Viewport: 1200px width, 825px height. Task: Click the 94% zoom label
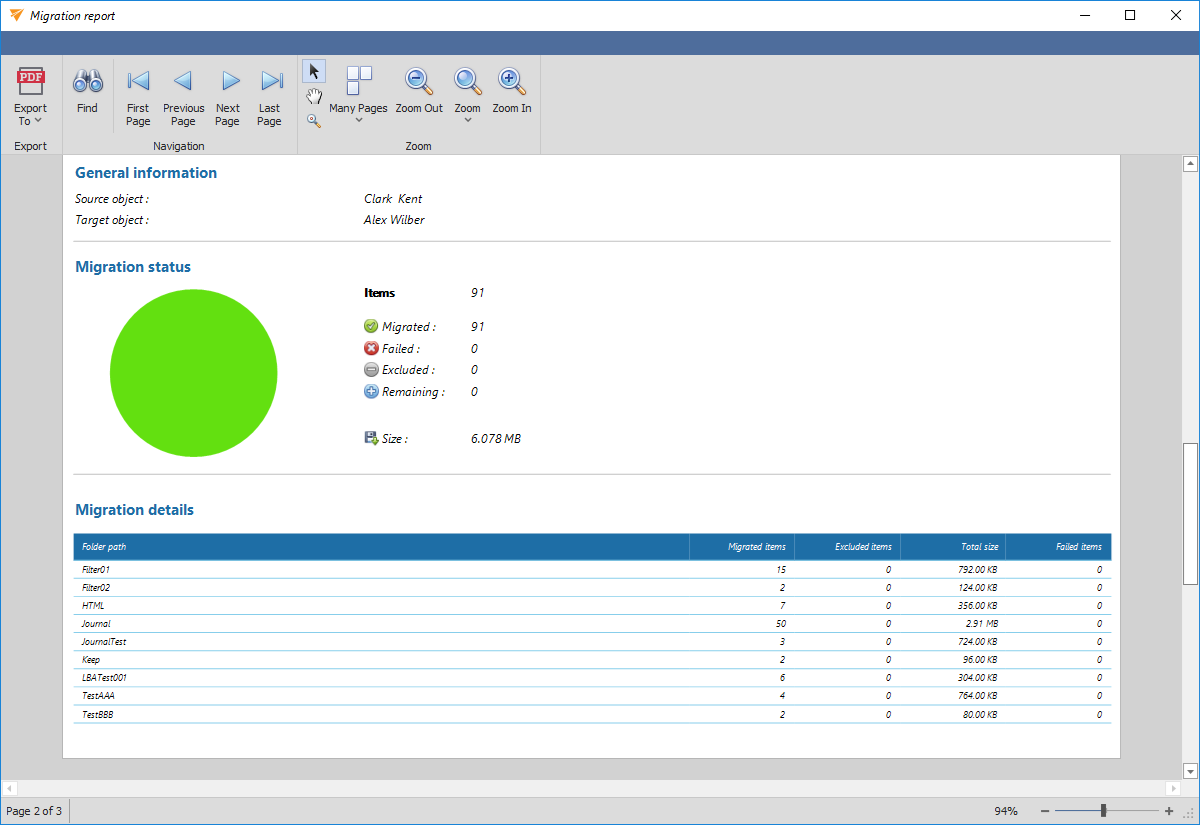pyautogui.click(x=1006, y=811)
